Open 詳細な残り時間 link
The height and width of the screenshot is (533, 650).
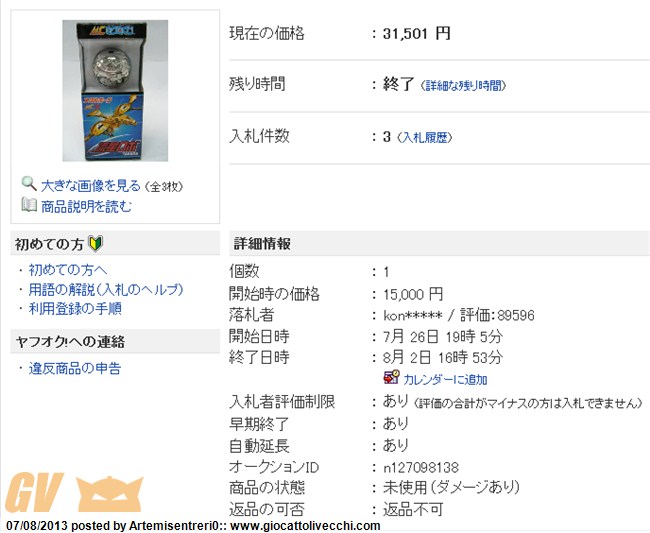coord(463,86)
